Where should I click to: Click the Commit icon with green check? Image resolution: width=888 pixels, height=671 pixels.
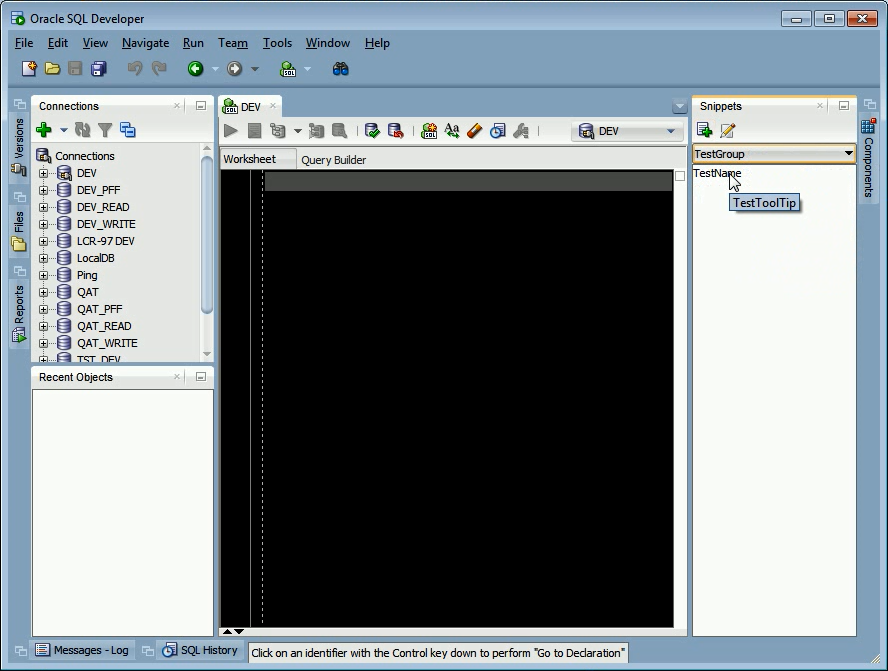(372, 131)
